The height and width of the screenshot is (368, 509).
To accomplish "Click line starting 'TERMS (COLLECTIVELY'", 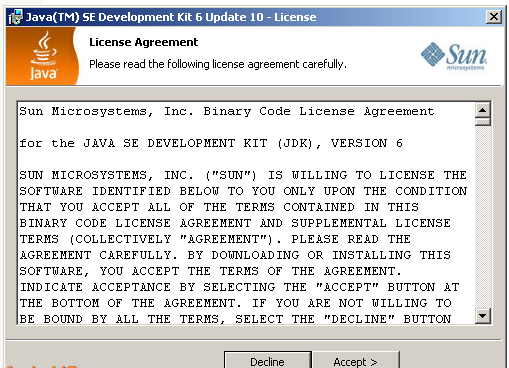I will [x=215, y=239].
